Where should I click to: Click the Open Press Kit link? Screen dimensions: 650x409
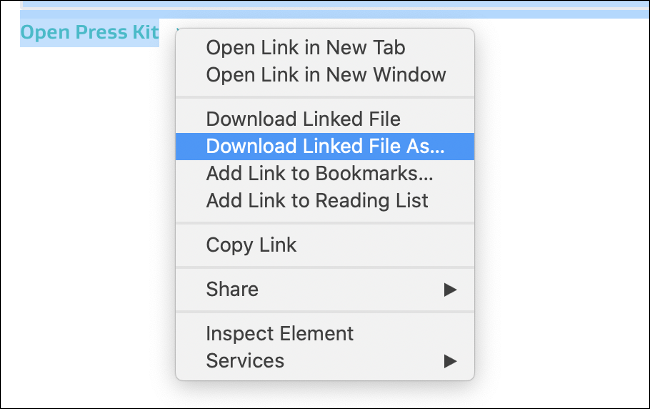pos(89,32)
